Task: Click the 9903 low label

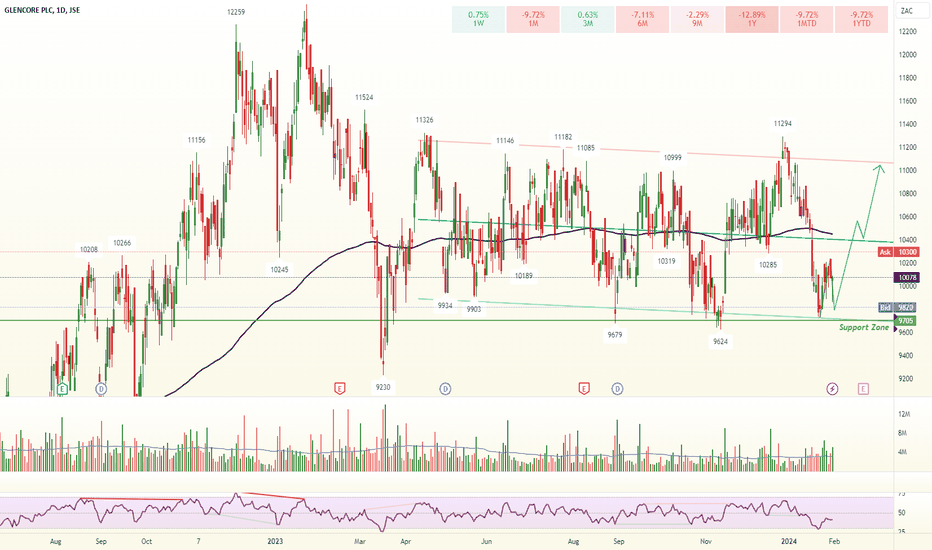Action: coord(474,309)
